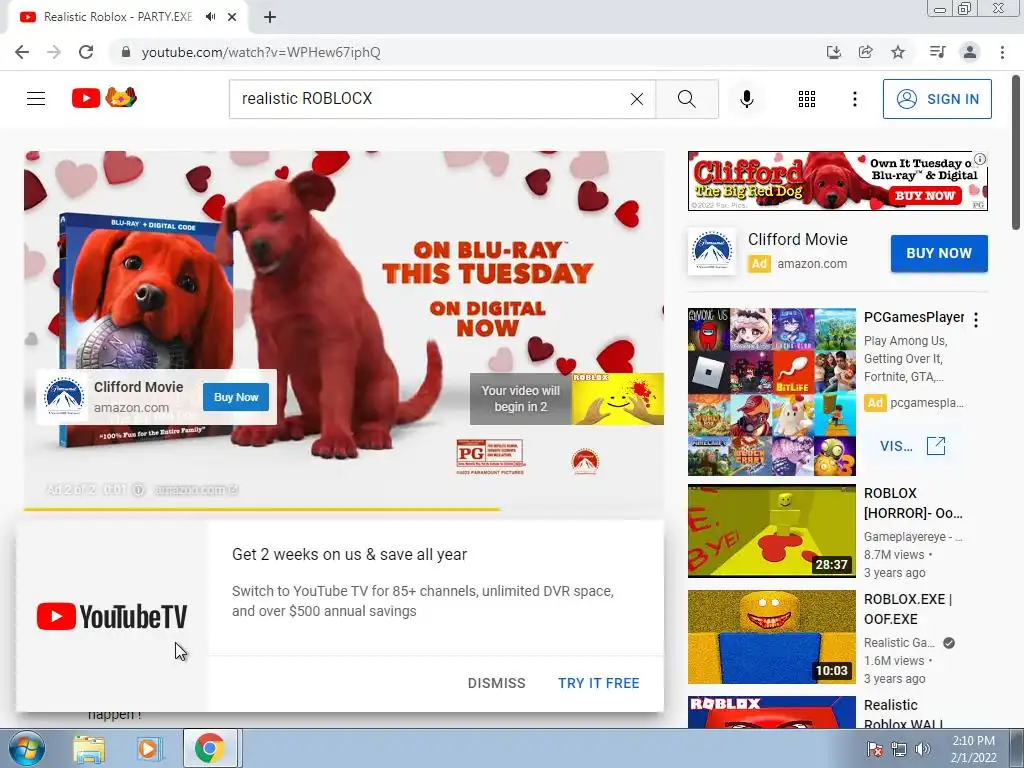The height and width of the screenshot is (768, 1024).
Task: Open PCGamesPlayer ad thumbnail
Action: pos(771,392)
